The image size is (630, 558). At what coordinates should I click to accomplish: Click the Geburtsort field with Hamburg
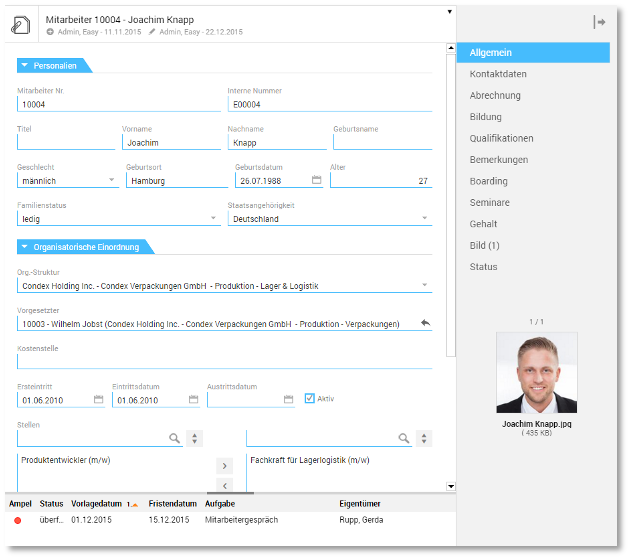point(177,181)
